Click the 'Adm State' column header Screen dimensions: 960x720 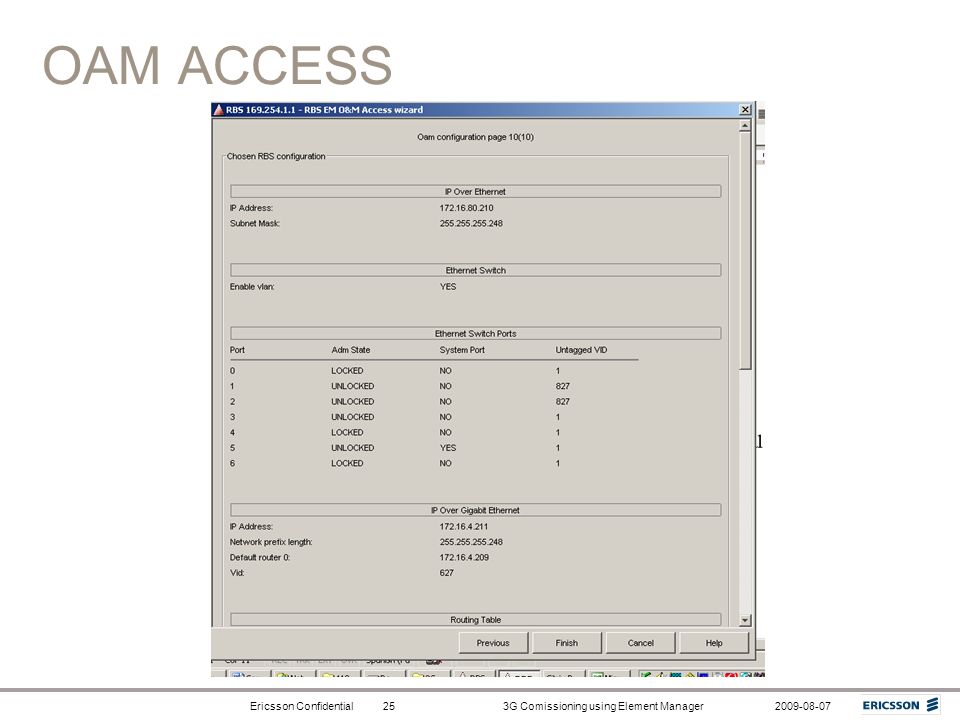(x=351, y=350)
